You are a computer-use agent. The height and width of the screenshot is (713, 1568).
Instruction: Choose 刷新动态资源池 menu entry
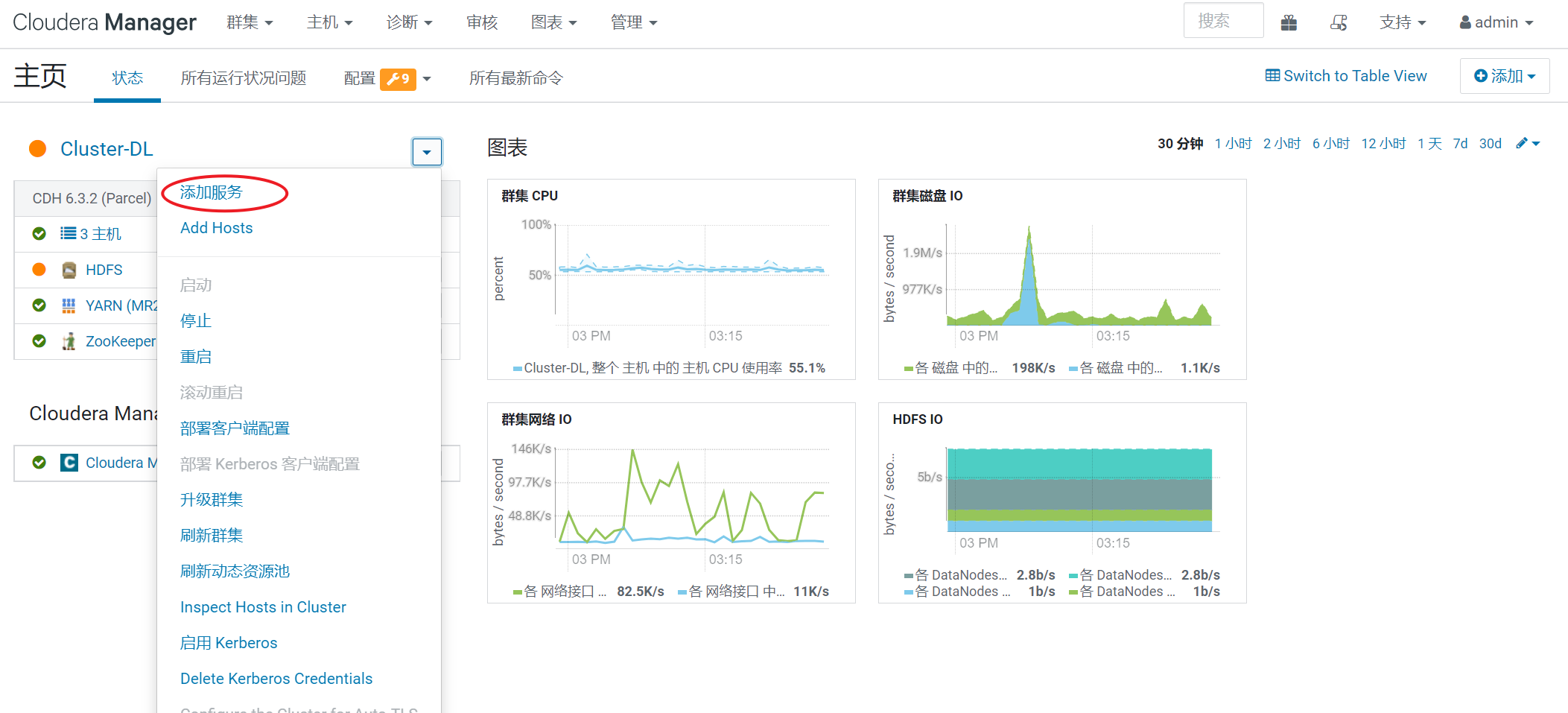(235, 571)
